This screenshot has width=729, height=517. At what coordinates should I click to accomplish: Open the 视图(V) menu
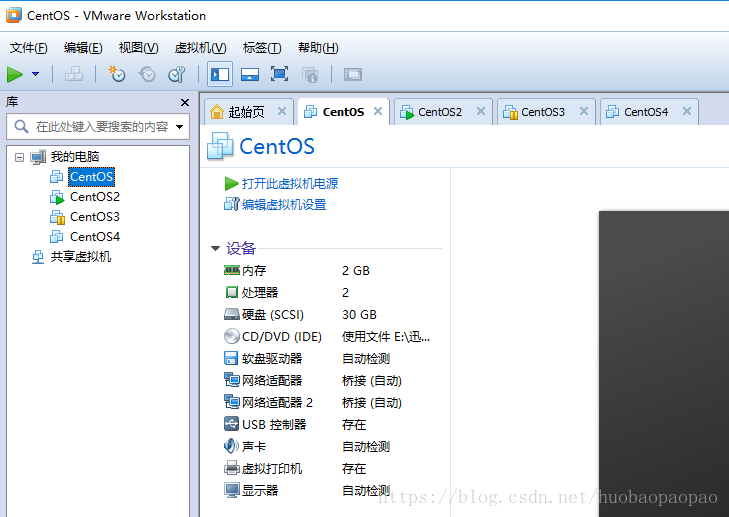coord(139,47)
